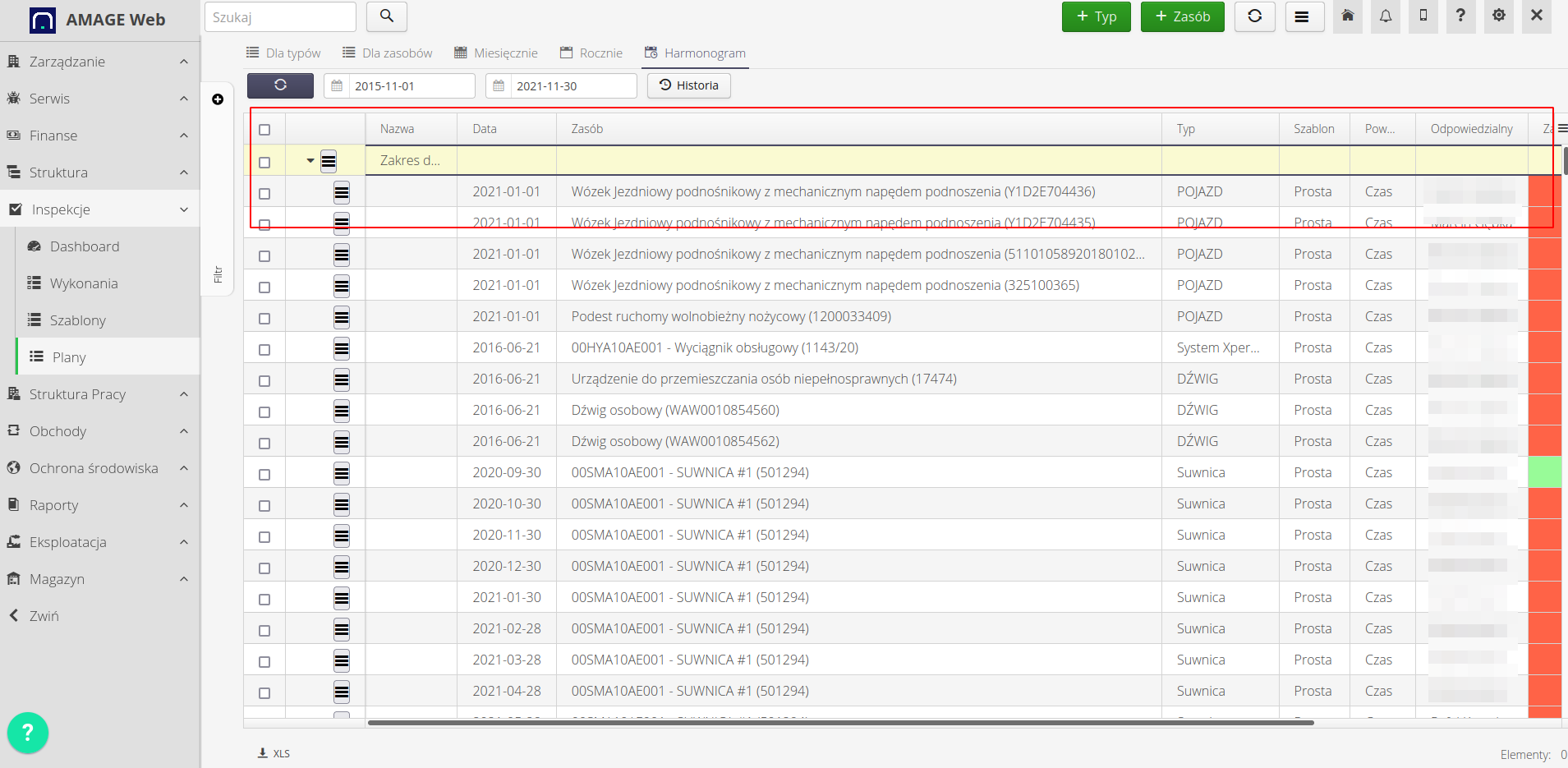The height and width of the screenshot is (768, 1568).
Task: Open the calendar icon for the start date
Action: [338, 85]
